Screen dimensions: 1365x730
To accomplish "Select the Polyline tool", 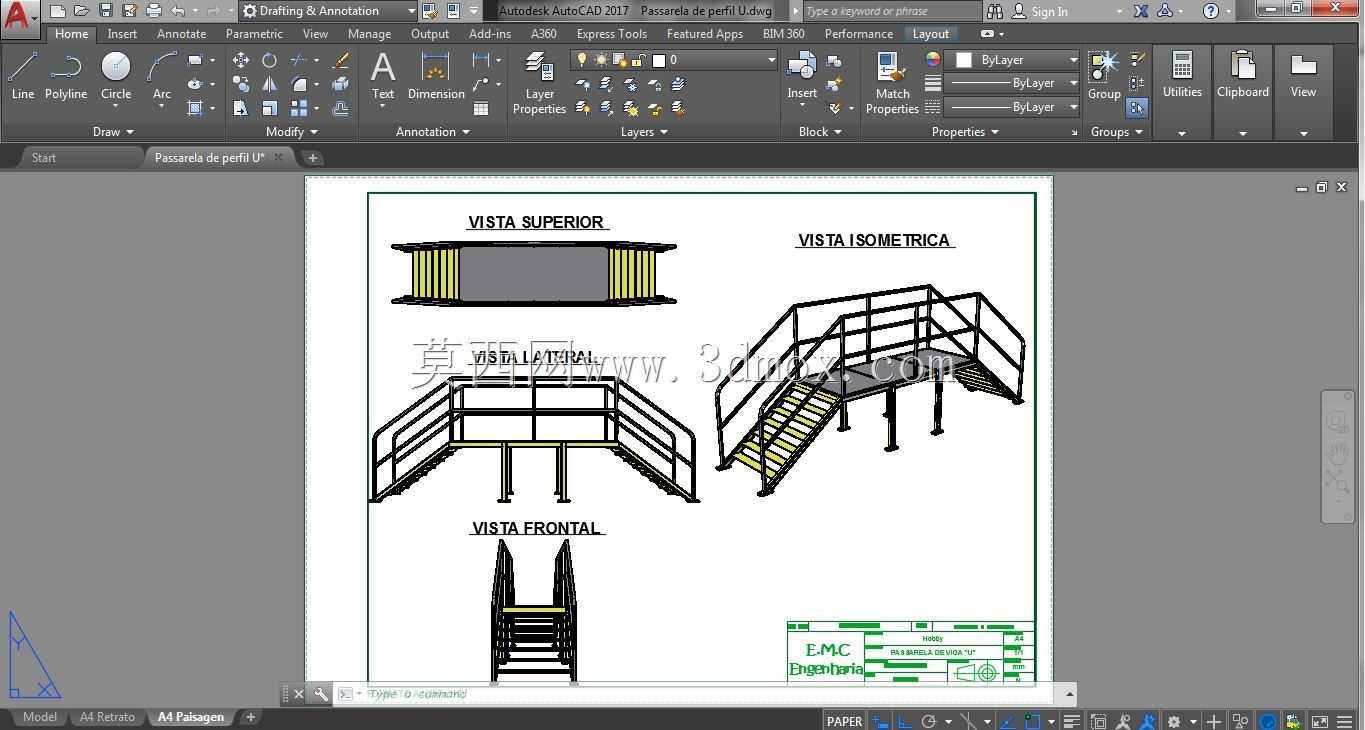I will pyautogui.click(x=65, y=76).
